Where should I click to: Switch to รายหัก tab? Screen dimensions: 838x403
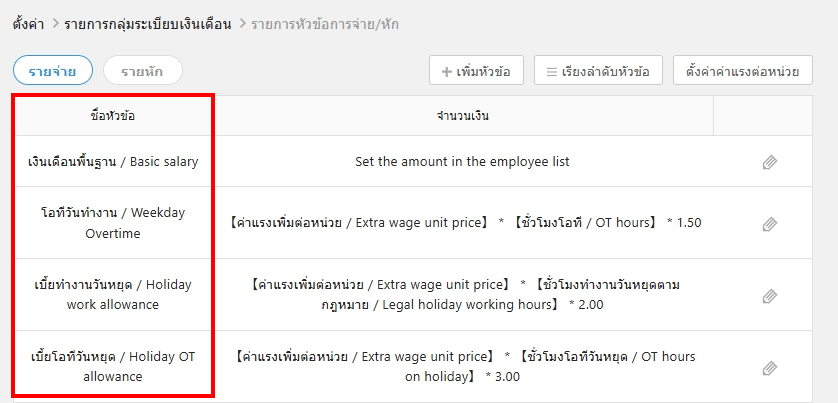pos(143,70)
